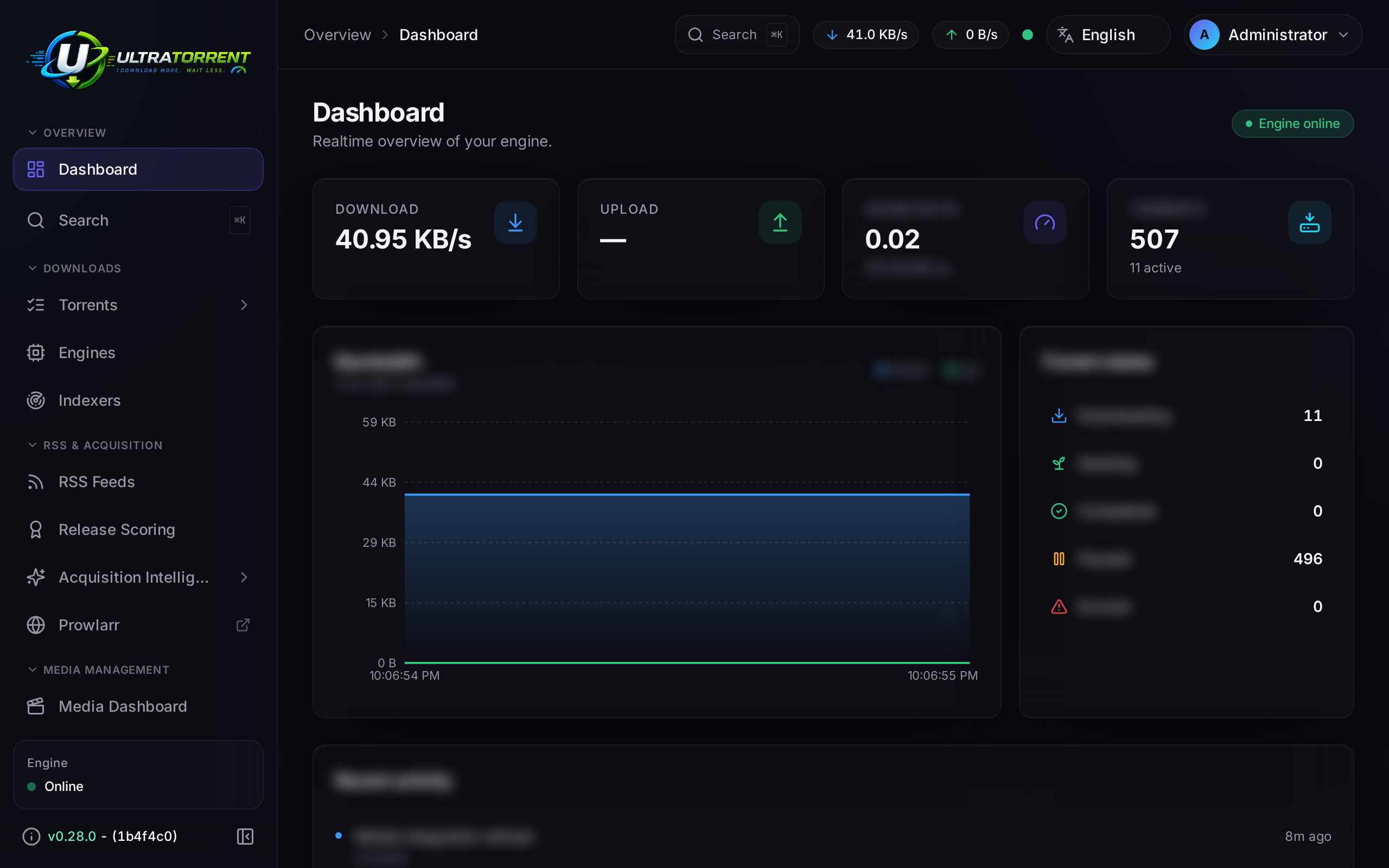Click the 11 active text
The image size is (1389, 868).
1155,267
